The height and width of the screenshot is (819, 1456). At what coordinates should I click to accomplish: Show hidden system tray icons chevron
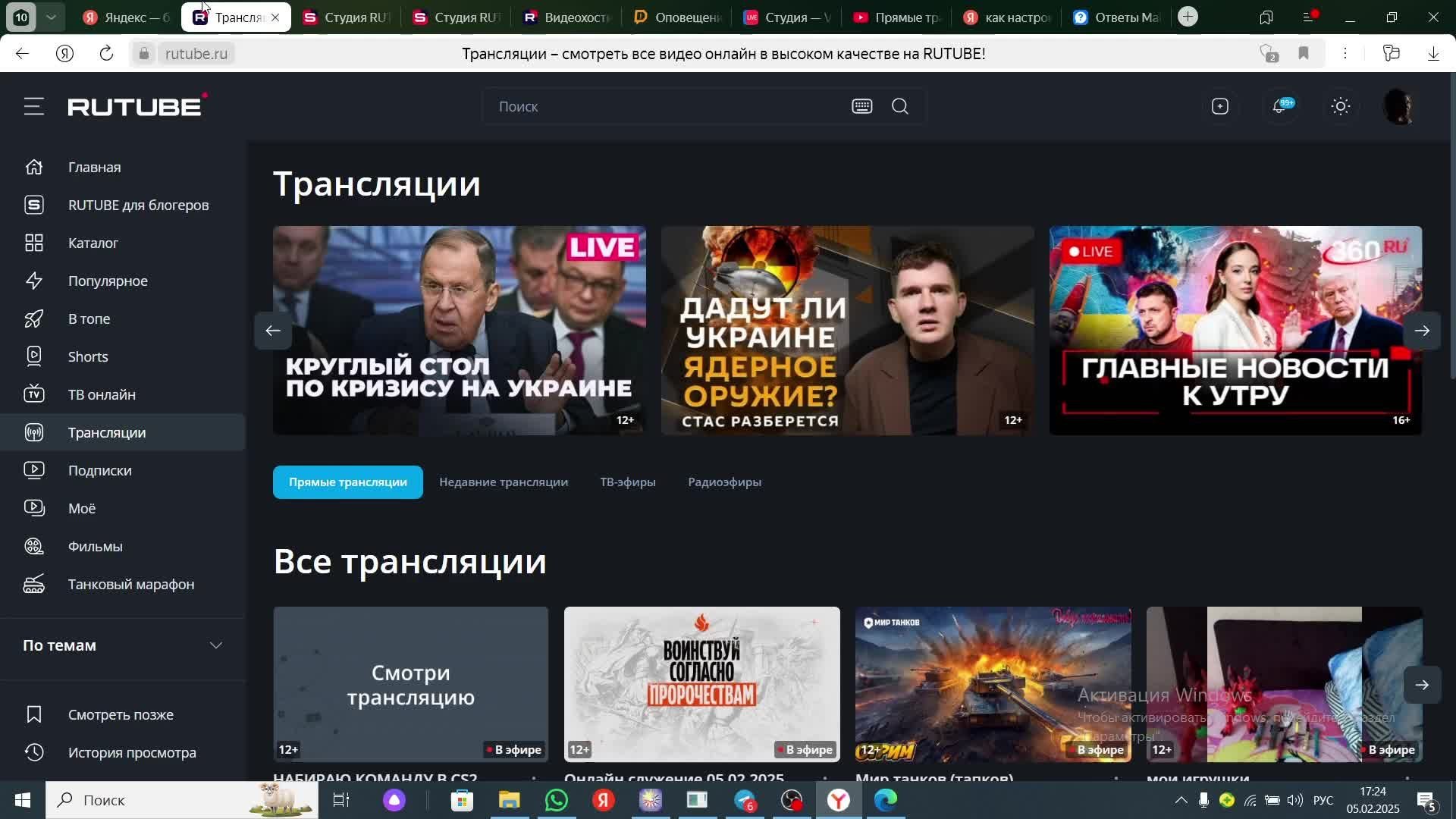point(1181,800)
